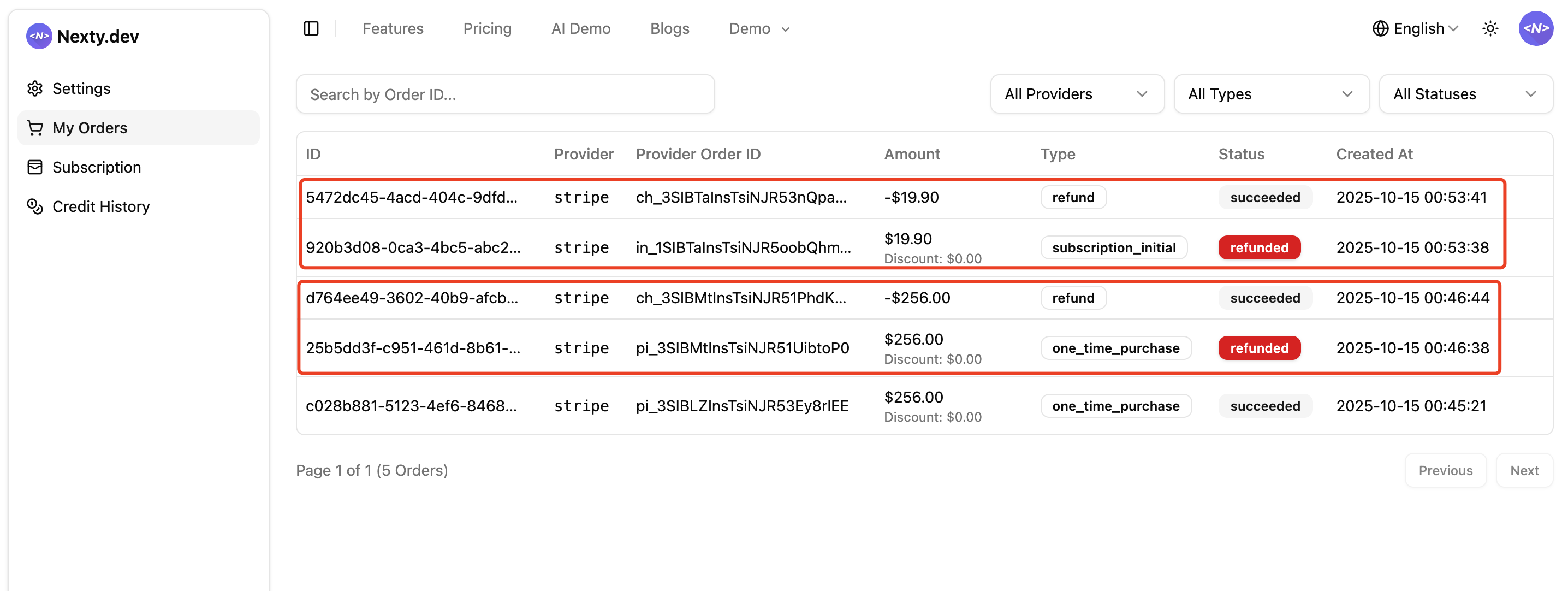Toggle light/dark theme sun icon
This screenshot has height=591, width=1568.
[x=1490, y=28]
